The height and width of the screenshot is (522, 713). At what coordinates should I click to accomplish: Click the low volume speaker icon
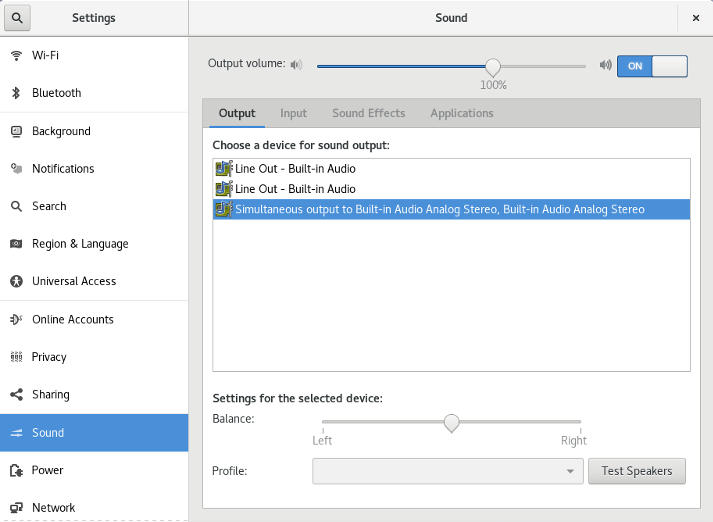coord(296,66)
